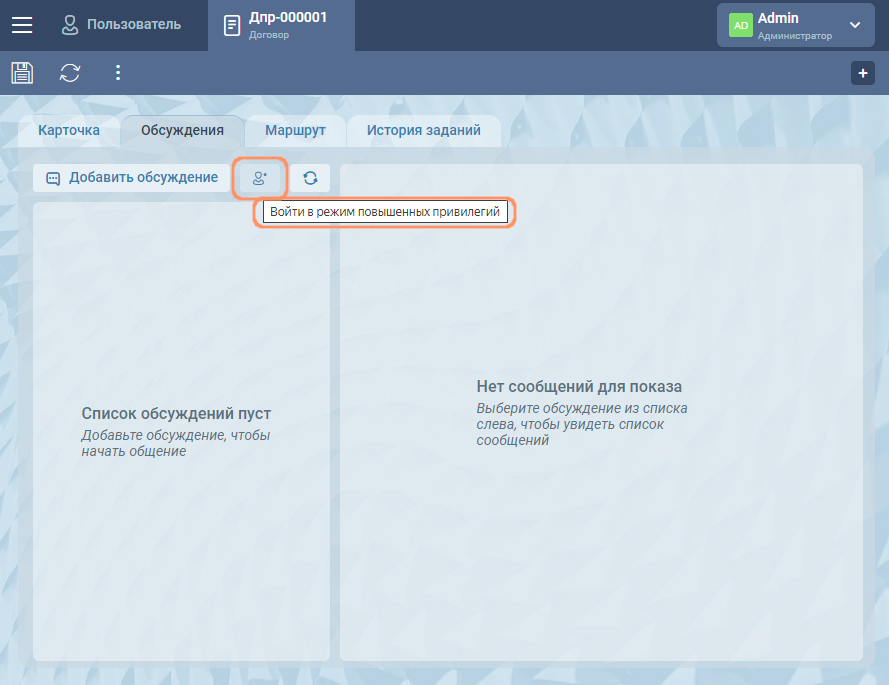Screen dimensions: 889x685
Task: Expand the Admin account dropdown chevron
Action: tap(854, 25)
